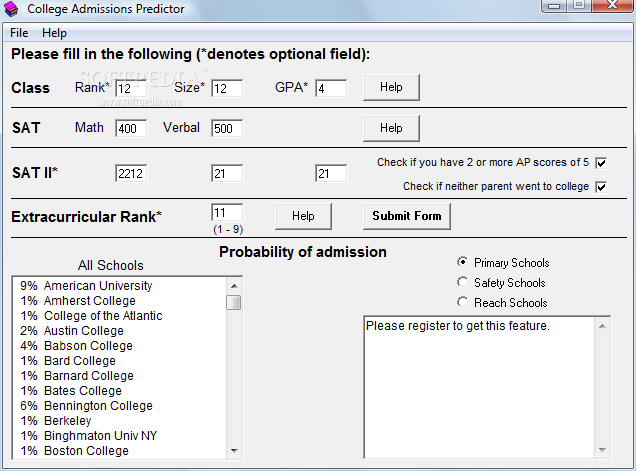Click the middle SAT II score field

tap(227, 173)
